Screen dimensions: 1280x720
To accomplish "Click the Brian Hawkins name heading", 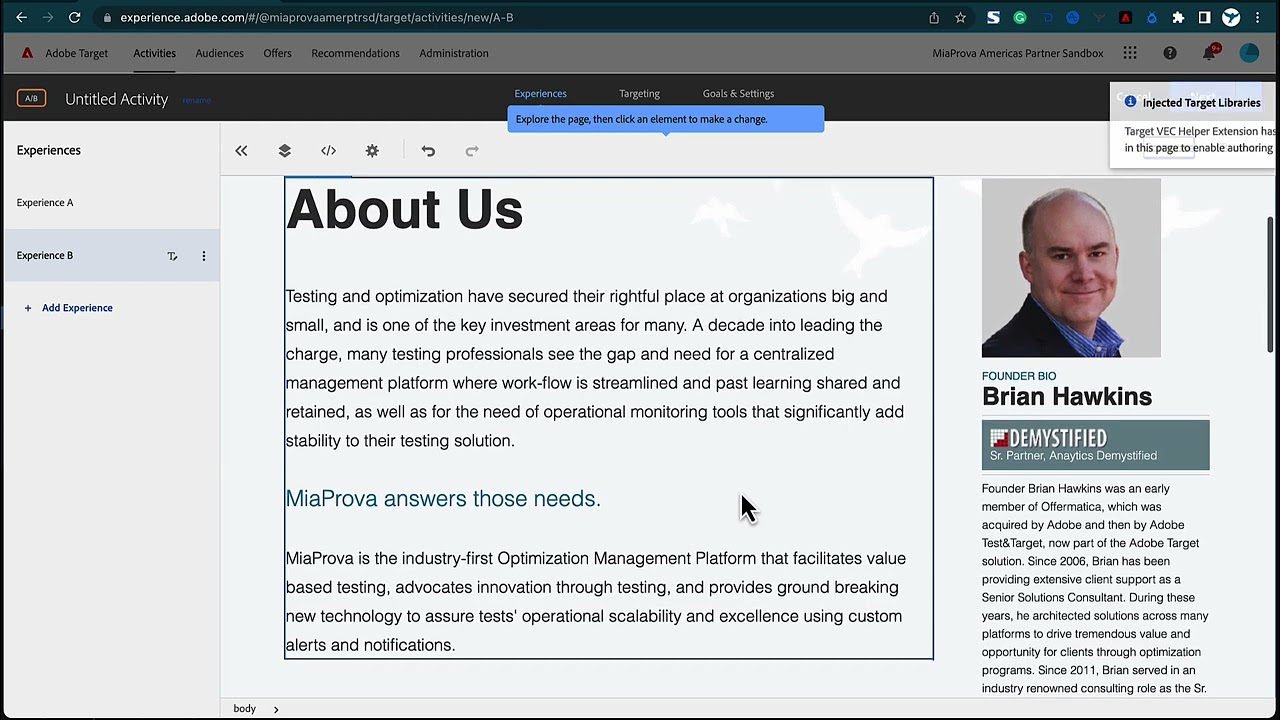I will click(x=1067, y=397).
